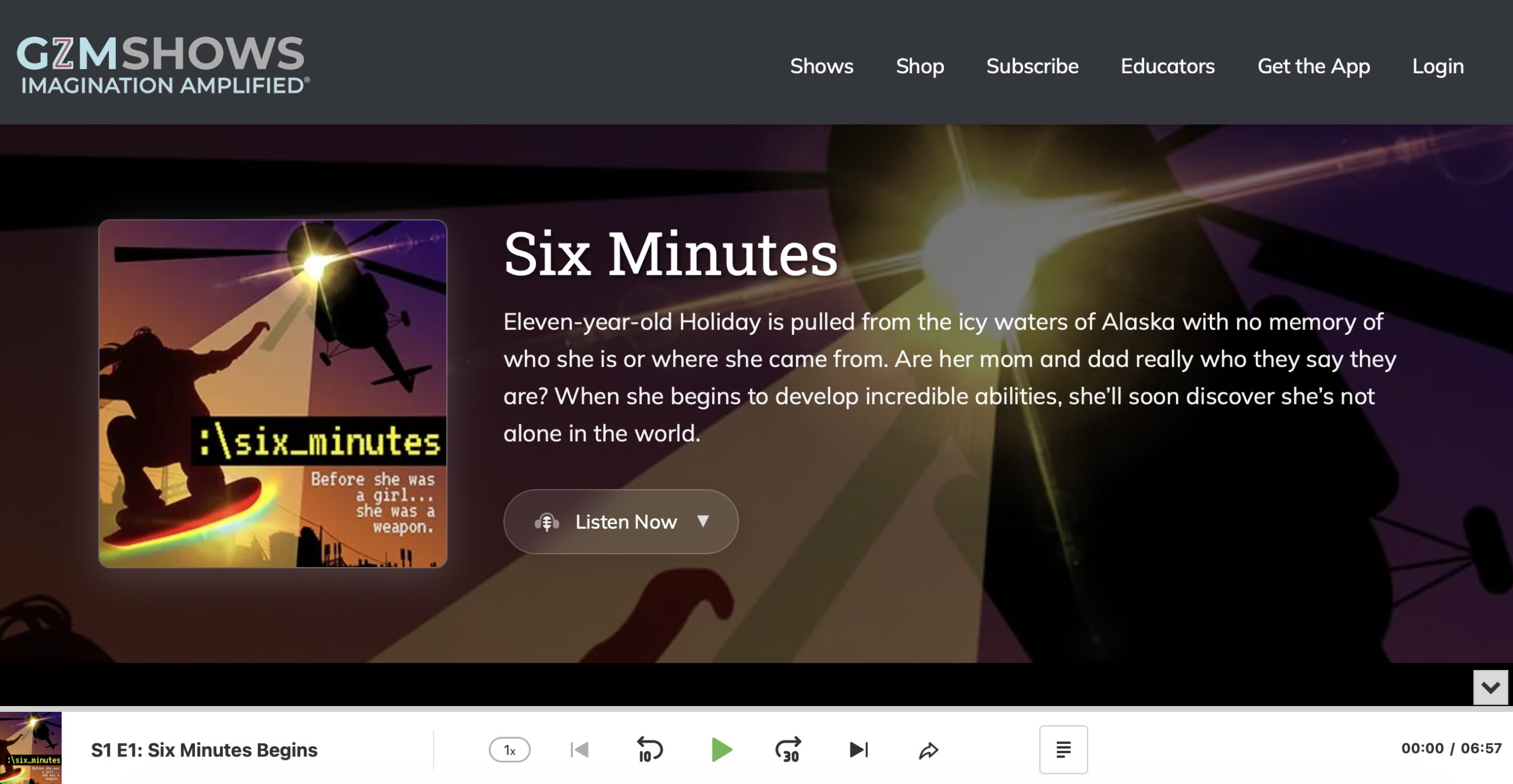Open the episode queue list
This screenshot has width=1513, height=784.
tap(1063, 750)
